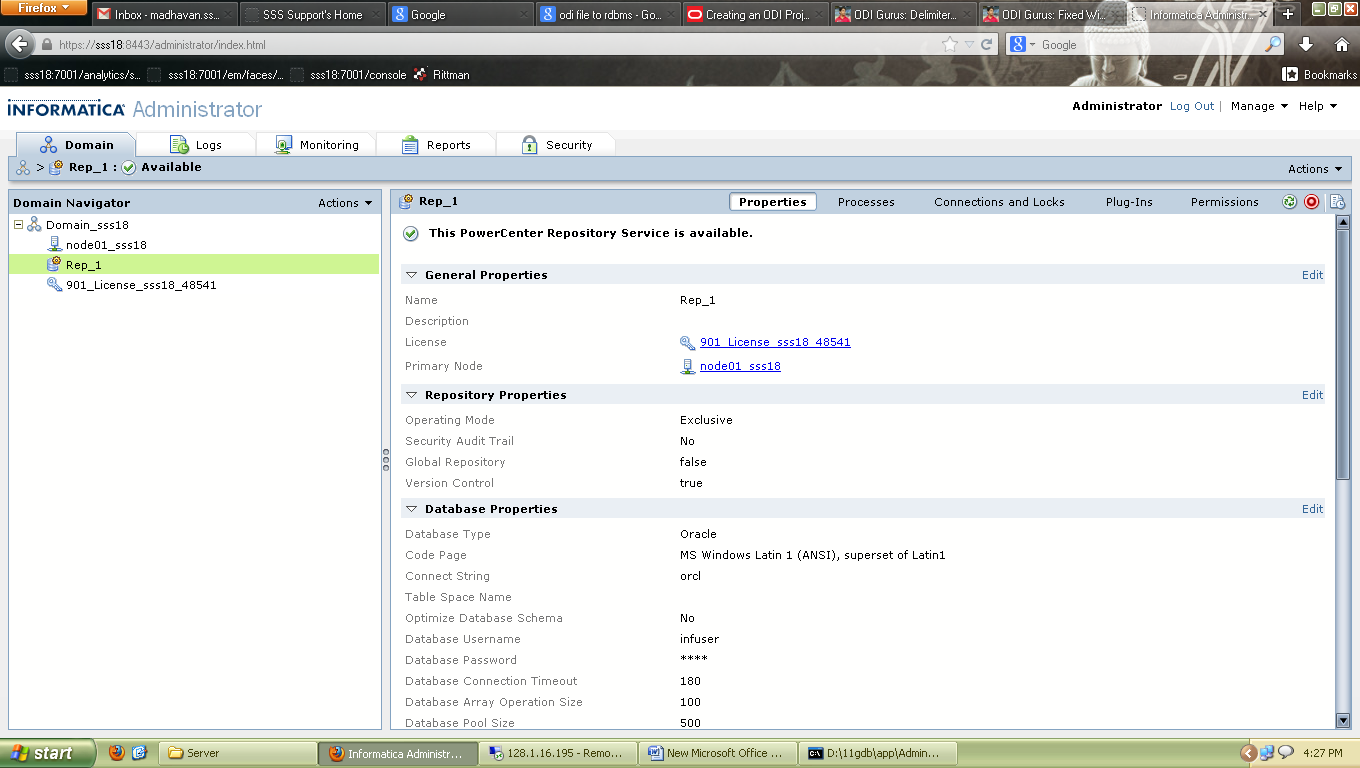The image size is (1360, 768).
Task: Switch to the Inbox browser tab
Action: pos(165,14)
